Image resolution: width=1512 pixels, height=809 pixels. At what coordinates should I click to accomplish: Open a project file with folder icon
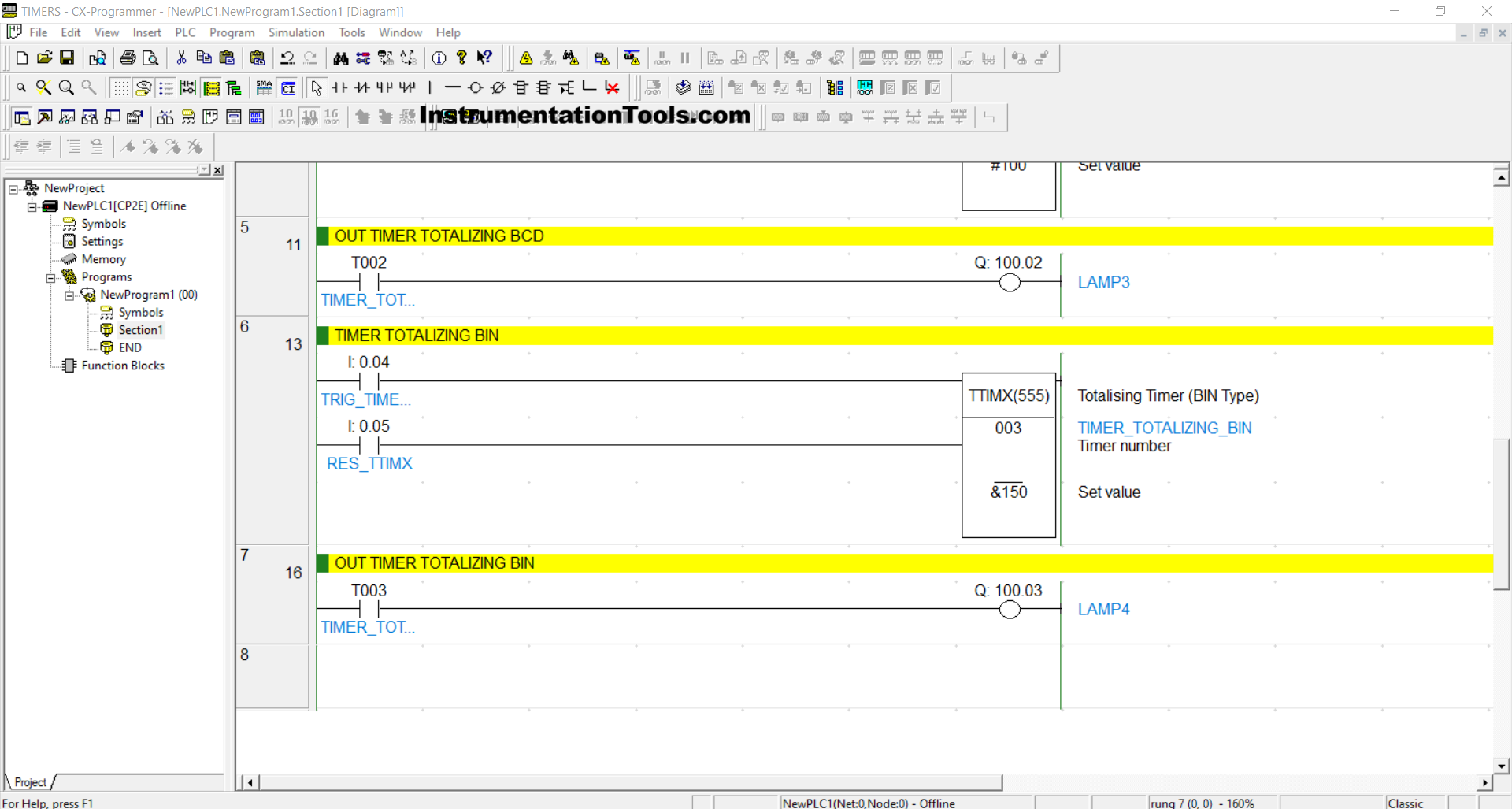(44, 58)
